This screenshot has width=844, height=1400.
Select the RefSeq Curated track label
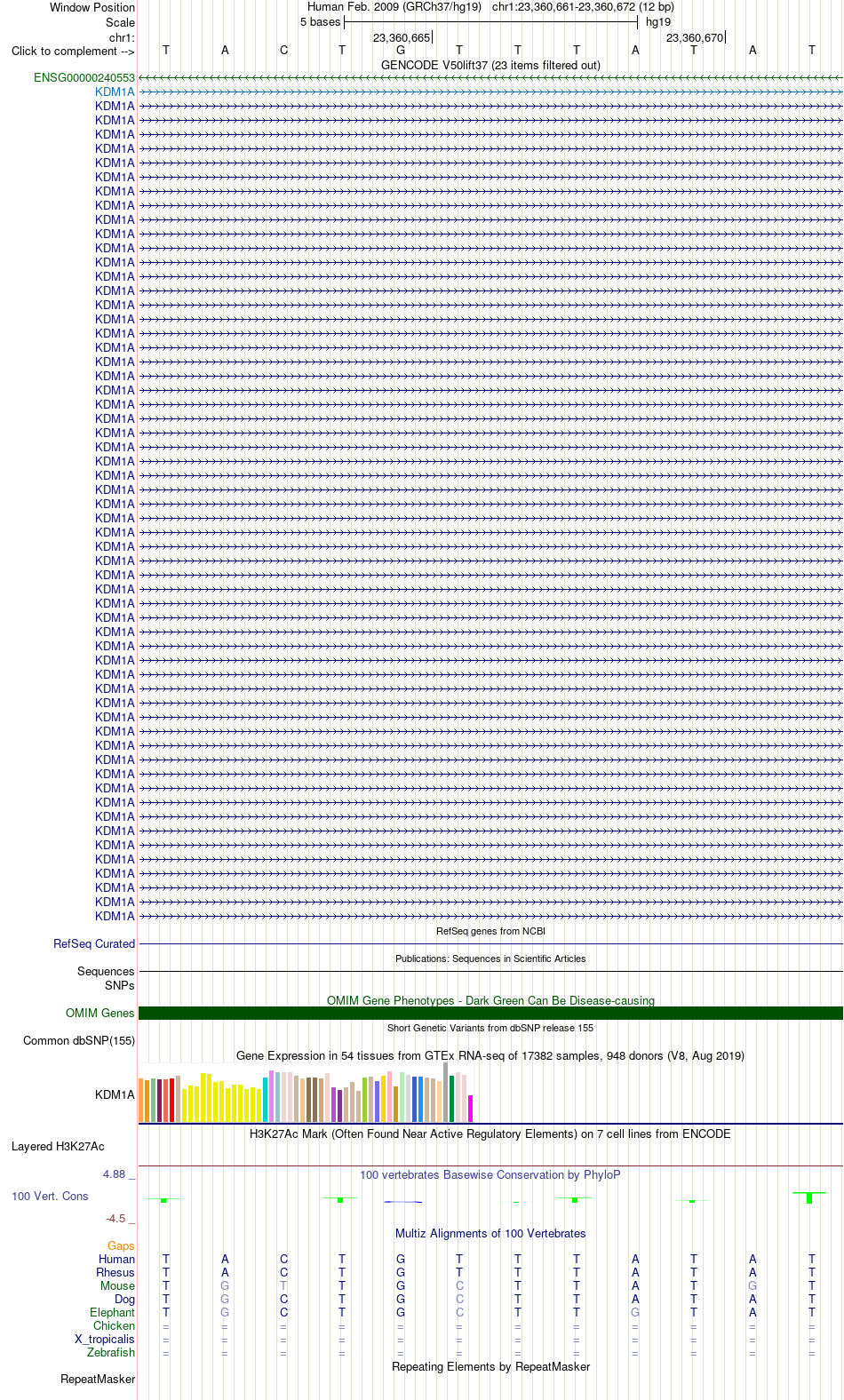pyautogui.click(x=94, y=944)
